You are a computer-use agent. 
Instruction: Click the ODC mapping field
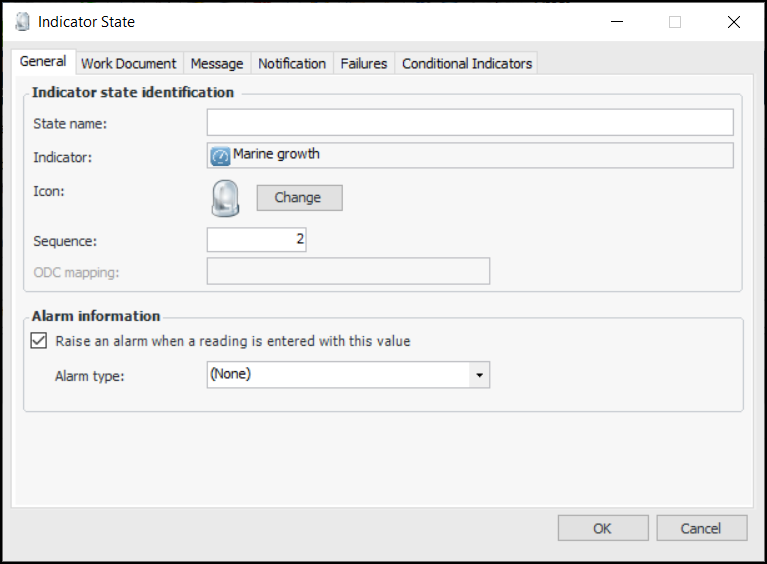coord(348,272)
